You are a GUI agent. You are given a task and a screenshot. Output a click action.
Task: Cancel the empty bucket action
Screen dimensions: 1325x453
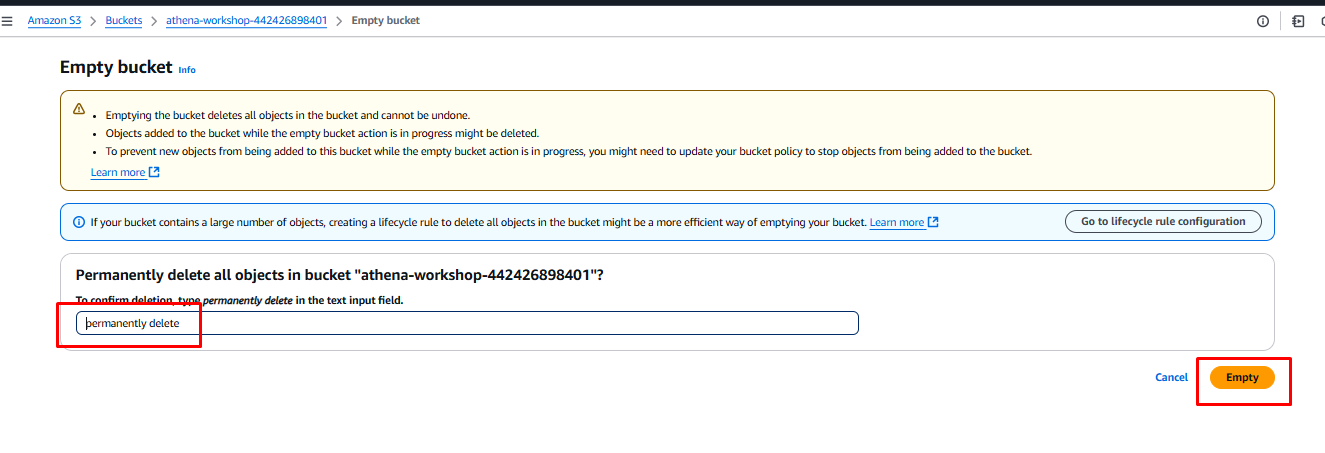[1171, 378]
